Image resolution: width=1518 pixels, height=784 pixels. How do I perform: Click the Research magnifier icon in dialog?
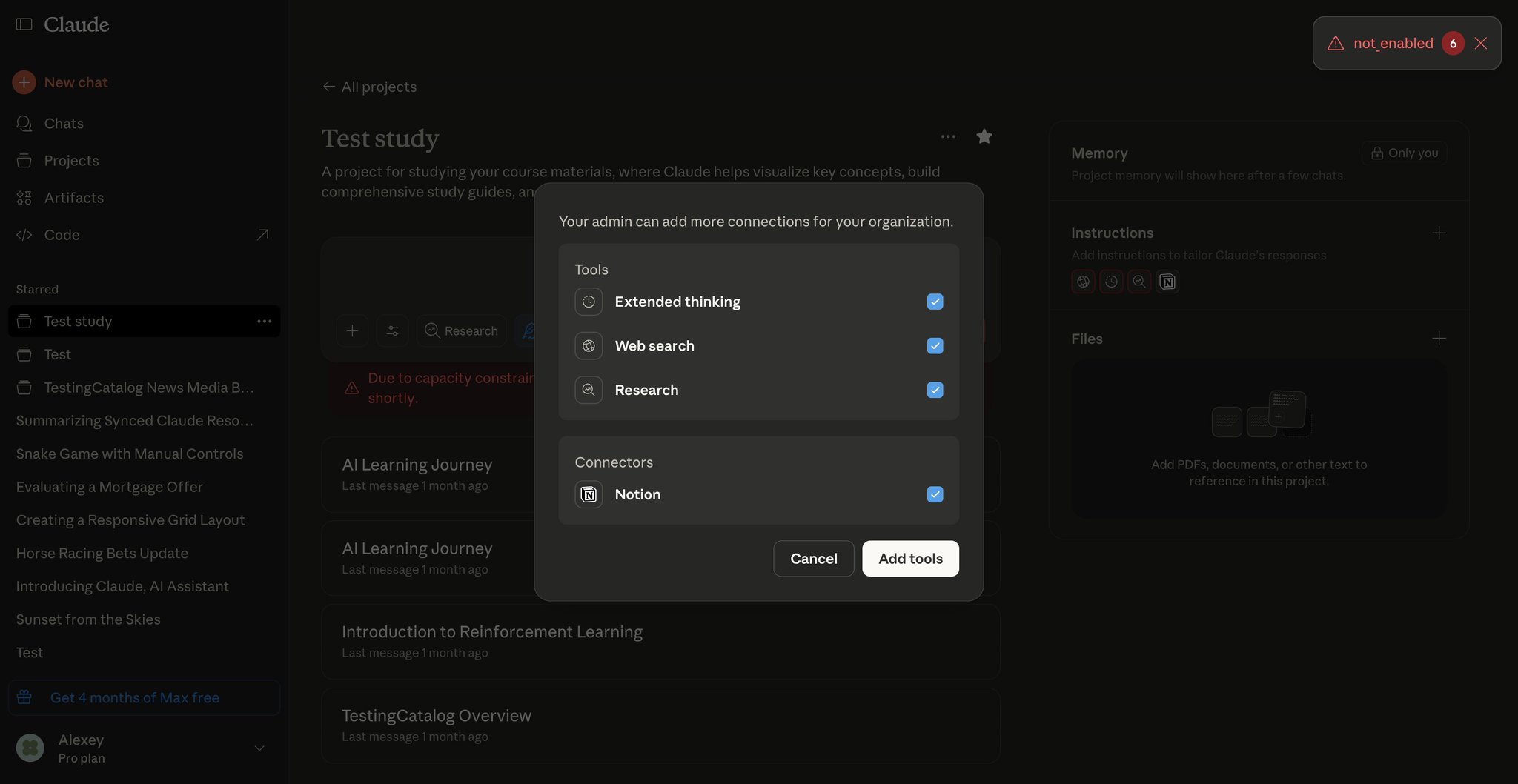coord(589,390)
